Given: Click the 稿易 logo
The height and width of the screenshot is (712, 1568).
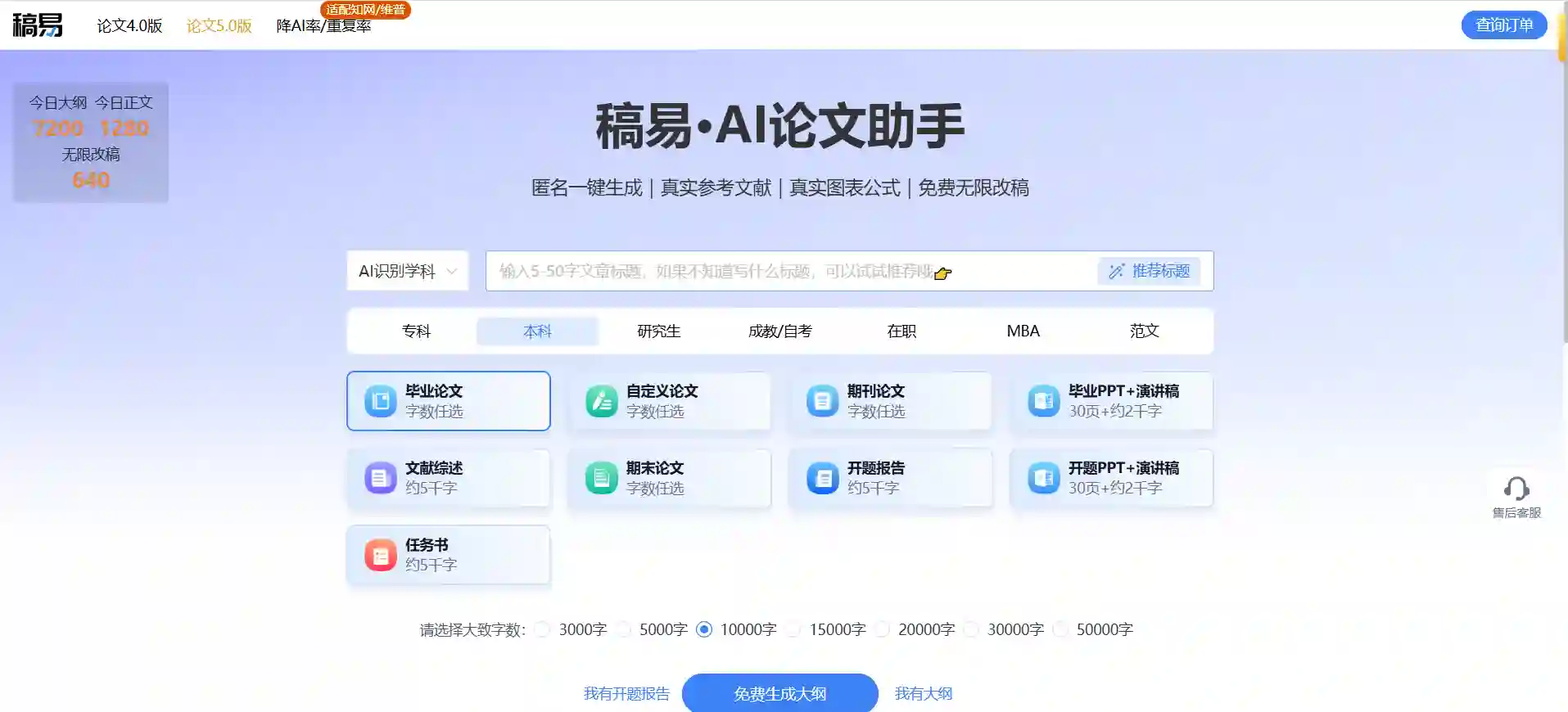Looking at the screenshot, I should click(38, 25).
